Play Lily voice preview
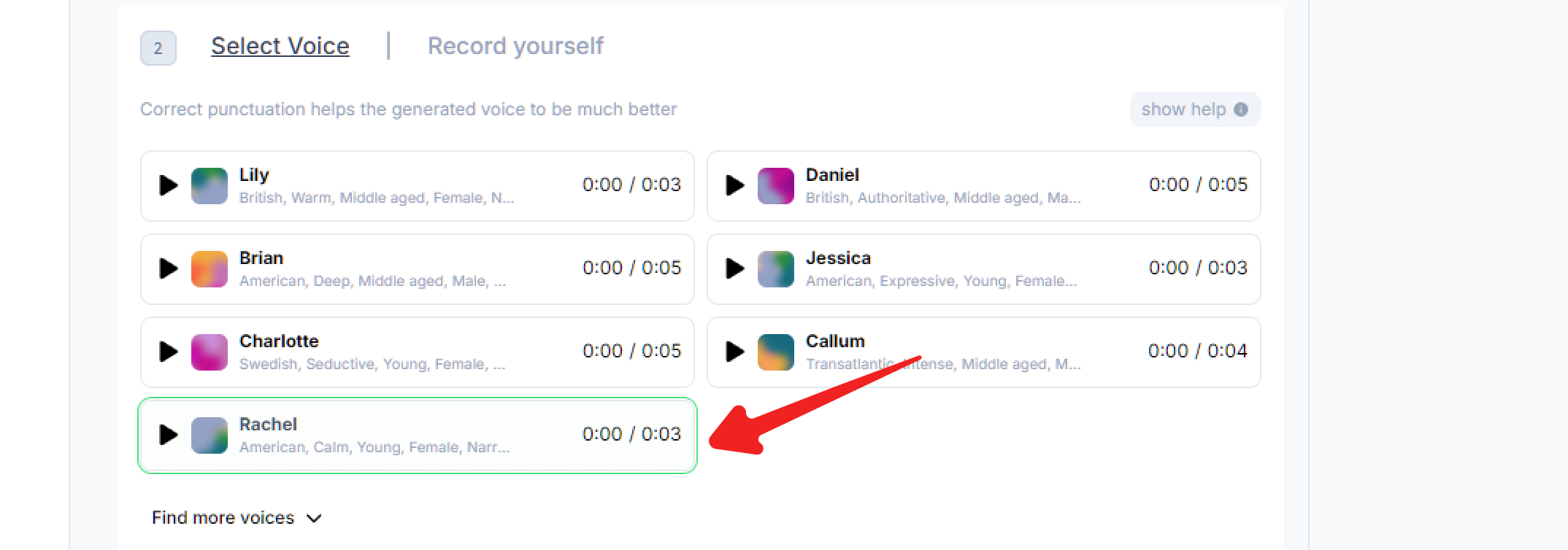This screenshot has width=1568, height=550. (169, 185)
